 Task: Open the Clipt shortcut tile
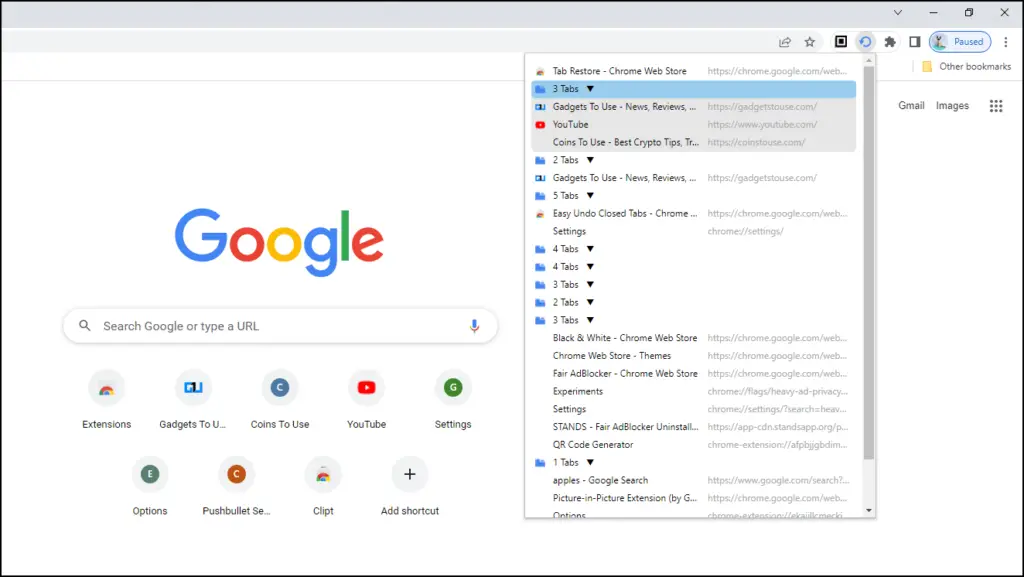[x=323, y=486]
